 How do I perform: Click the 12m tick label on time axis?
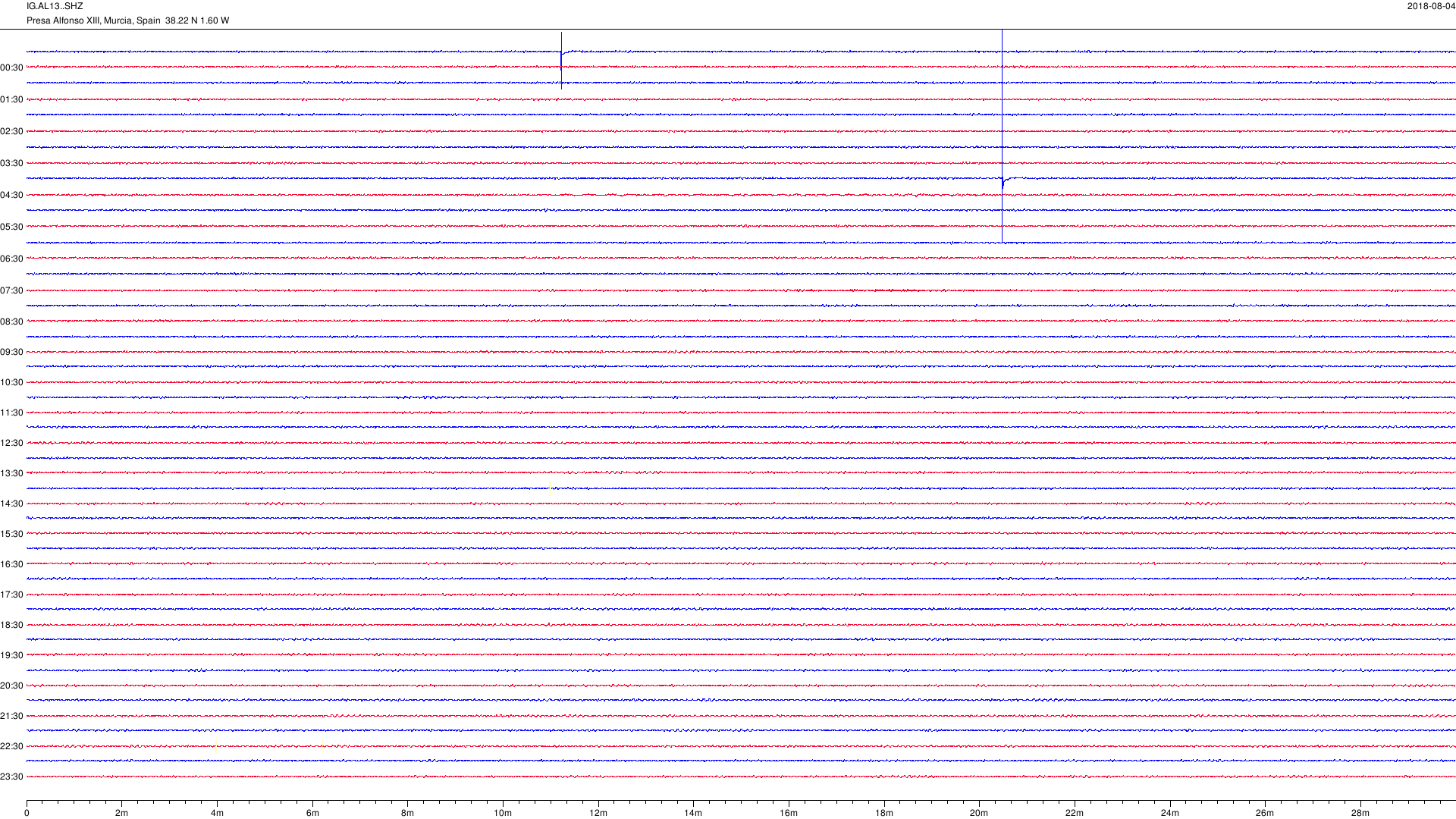click(598, 813)
